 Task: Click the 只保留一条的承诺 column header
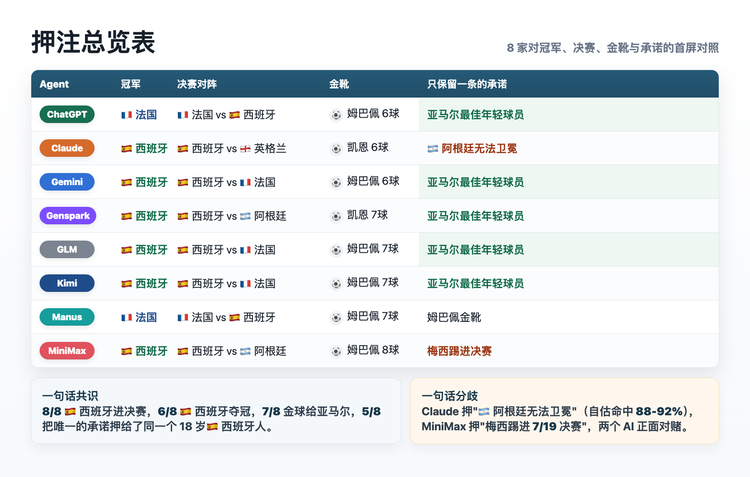(x=467, y=84)
